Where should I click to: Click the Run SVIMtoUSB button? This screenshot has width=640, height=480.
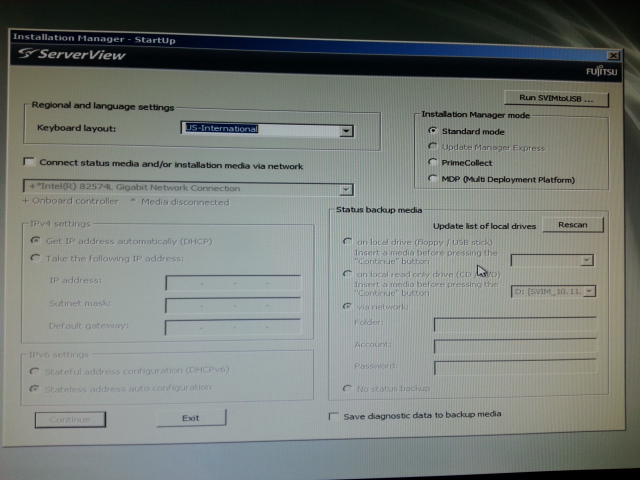(x=556, y=99)
